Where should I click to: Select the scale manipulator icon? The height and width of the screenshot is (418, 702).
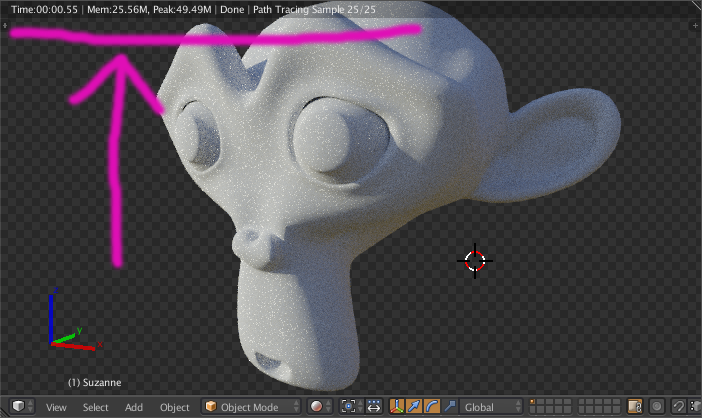449,406
